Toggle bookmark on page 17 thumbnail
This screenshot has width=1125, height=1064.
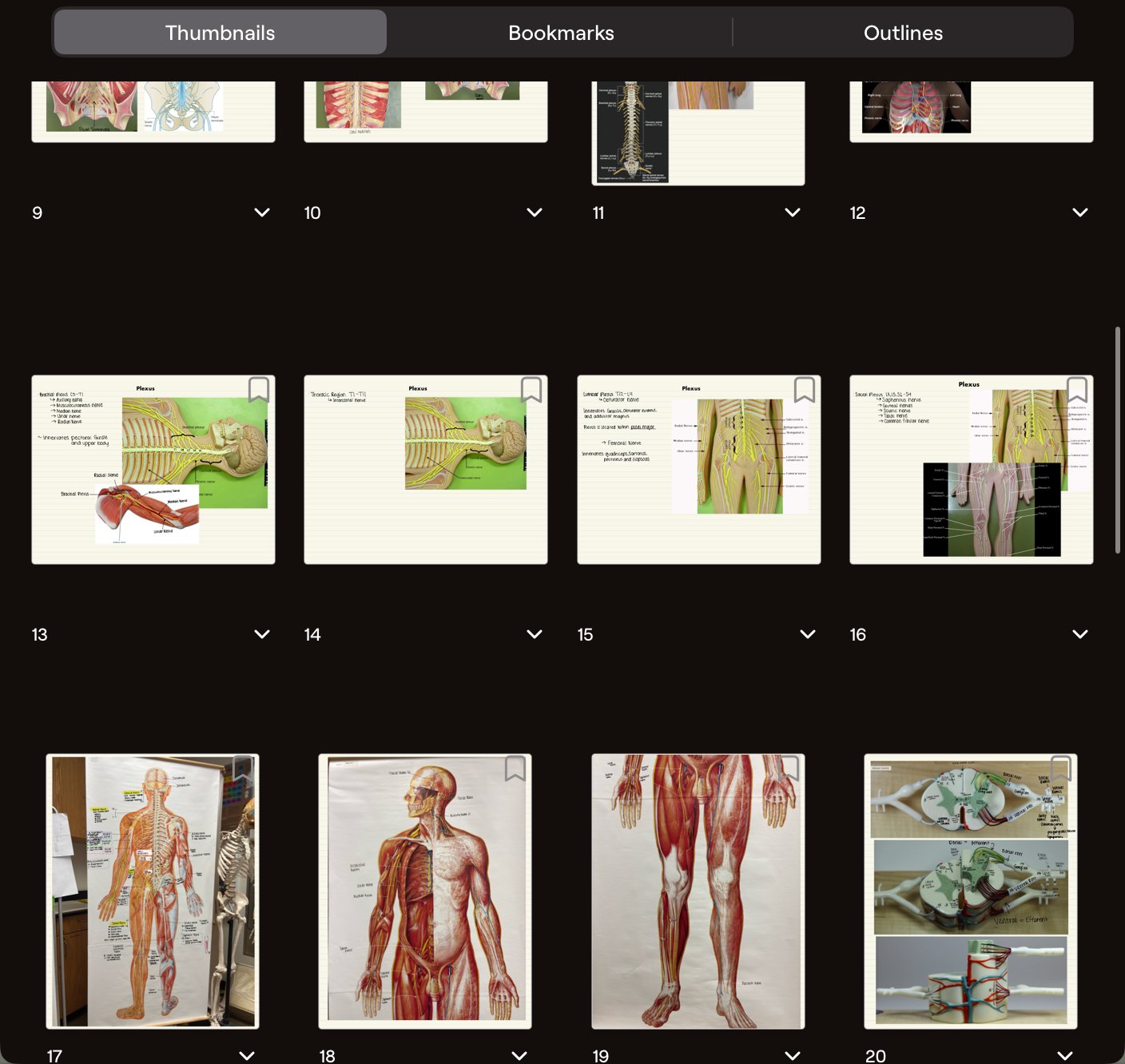tap(243, 768)
